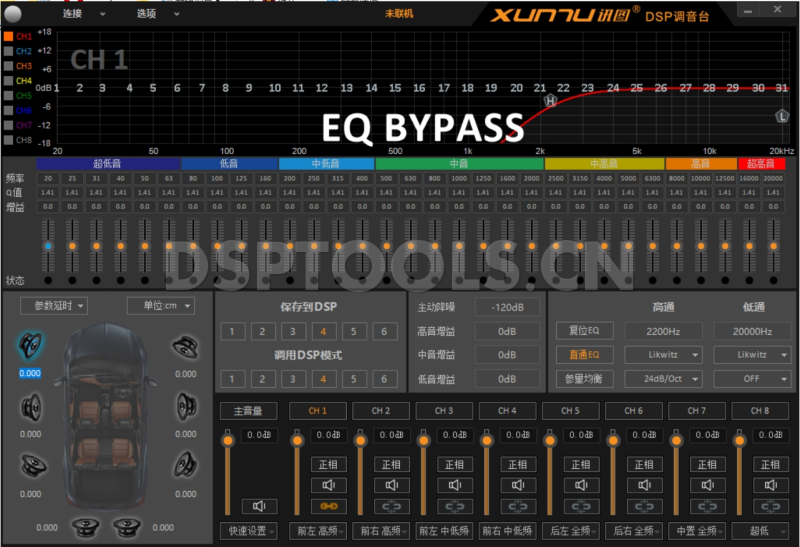
Task: Open the 参数延时 dropdown
Action: click(x=52, y=305)
